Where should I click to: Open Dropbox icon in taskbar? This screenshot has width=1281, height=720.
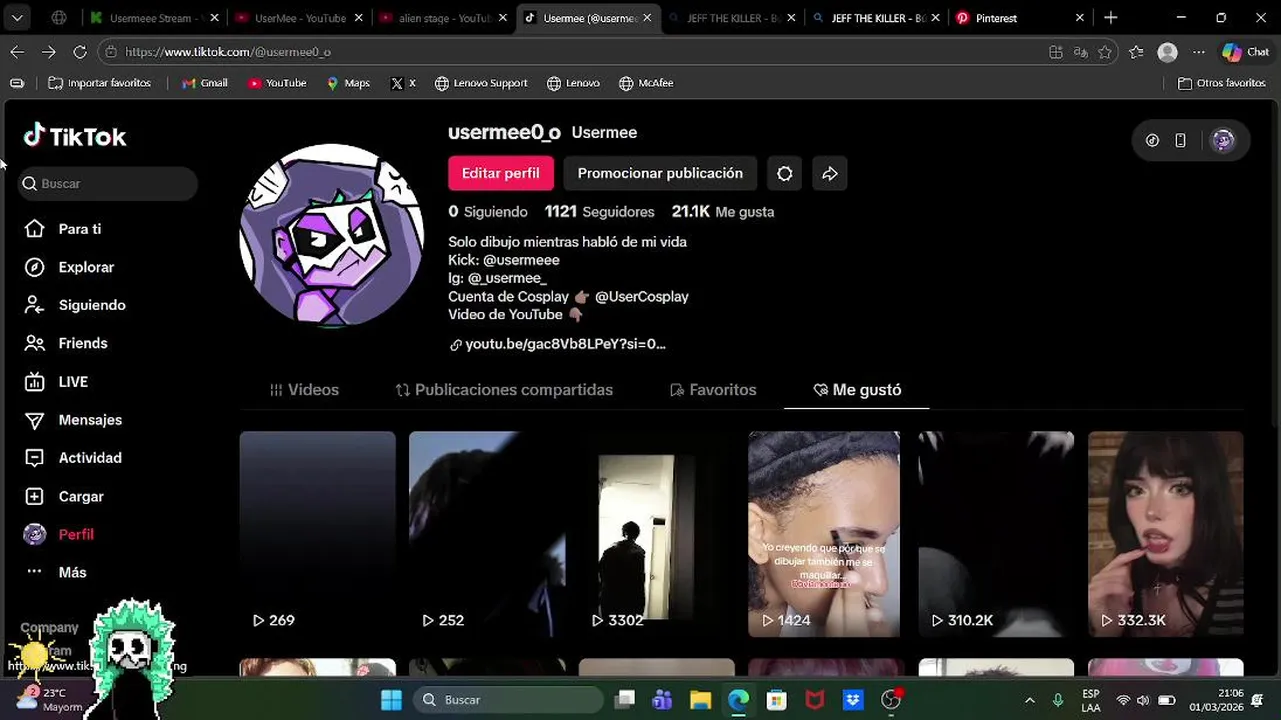853,700
